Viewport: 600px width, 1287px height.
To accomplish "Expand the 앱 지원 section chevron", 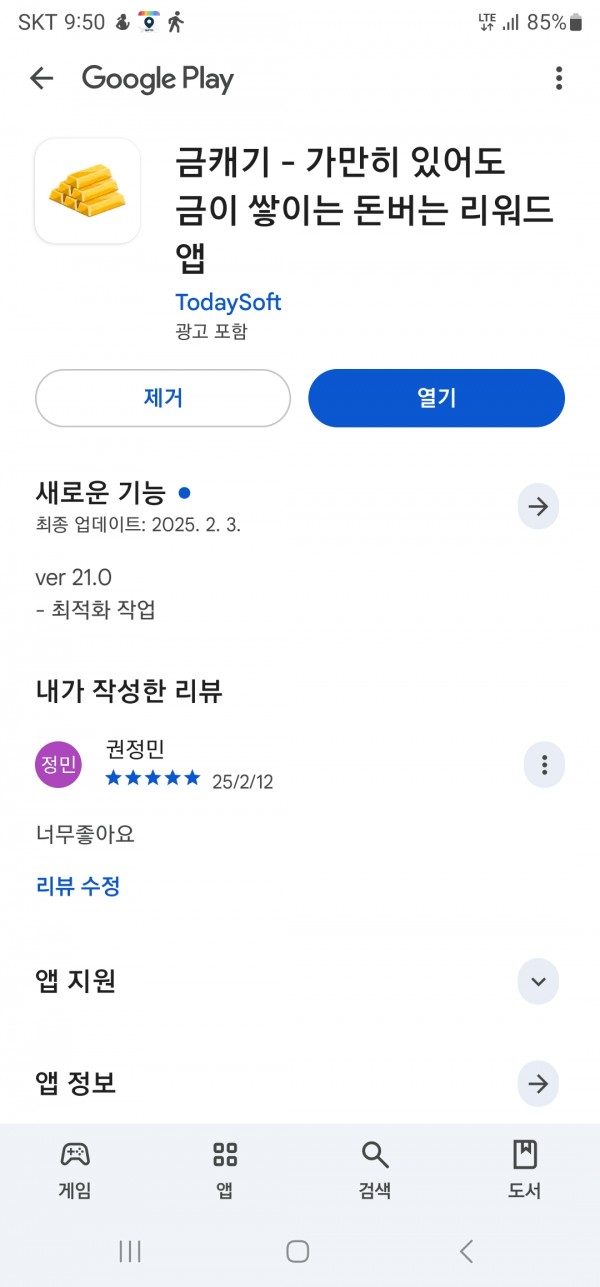I will pos(538,981).
